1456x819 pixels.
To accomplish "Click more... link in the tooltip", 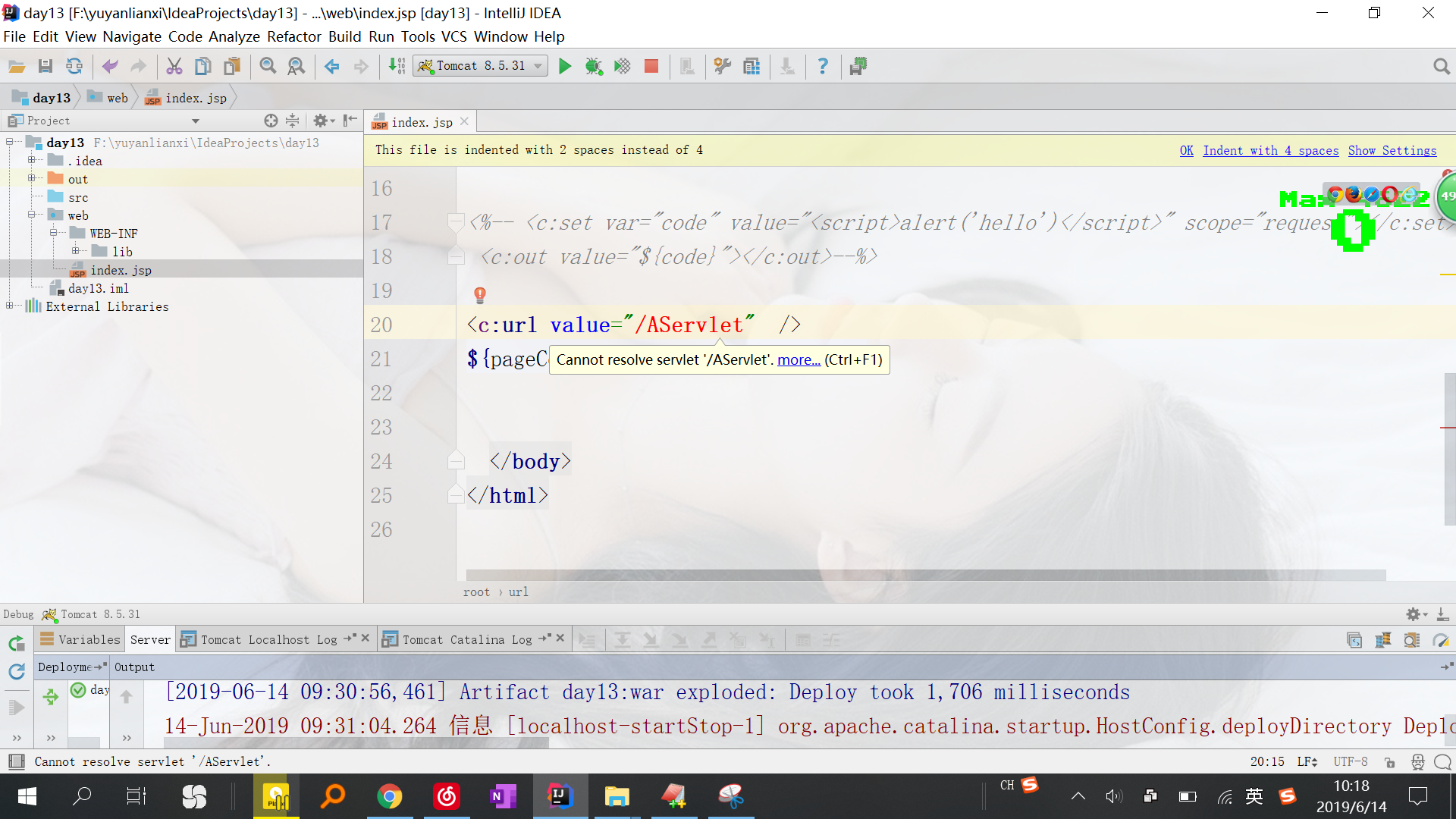I will [799, 359].
